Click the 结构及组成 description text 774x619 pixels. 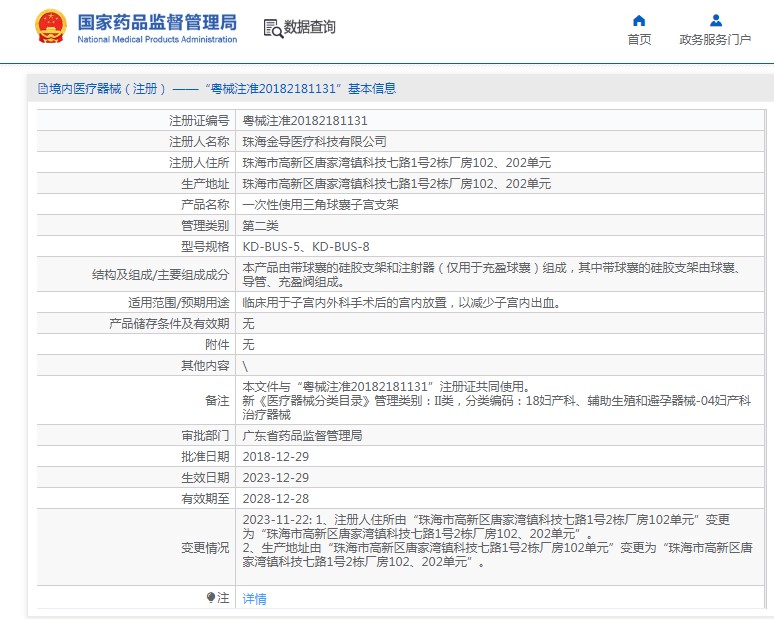click(493, 275)
